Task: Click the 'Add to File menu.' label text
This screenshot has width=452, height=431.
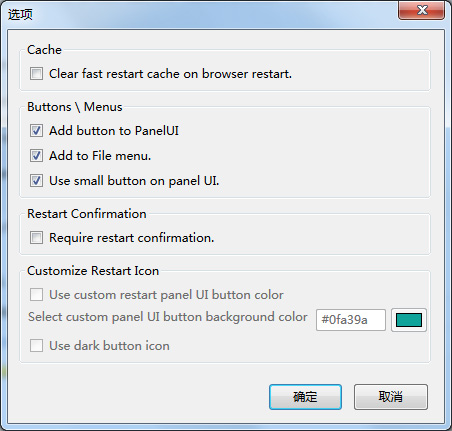Action: (x=100, y=156)
